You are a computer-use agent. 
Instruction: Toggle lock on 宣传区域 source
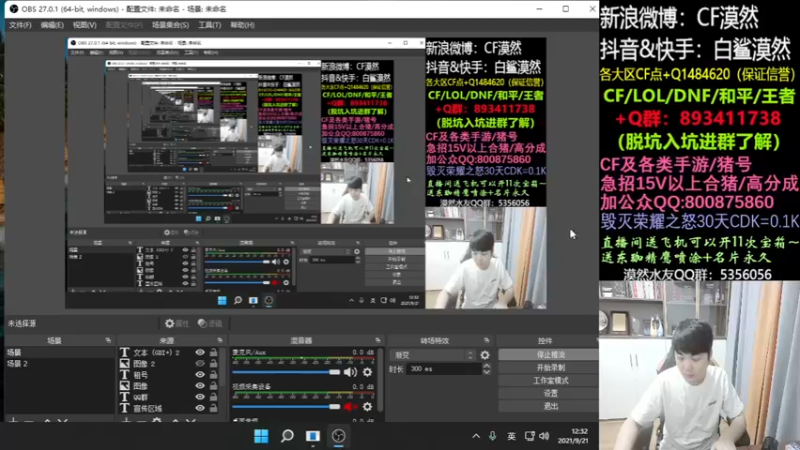tap(213, 408)
